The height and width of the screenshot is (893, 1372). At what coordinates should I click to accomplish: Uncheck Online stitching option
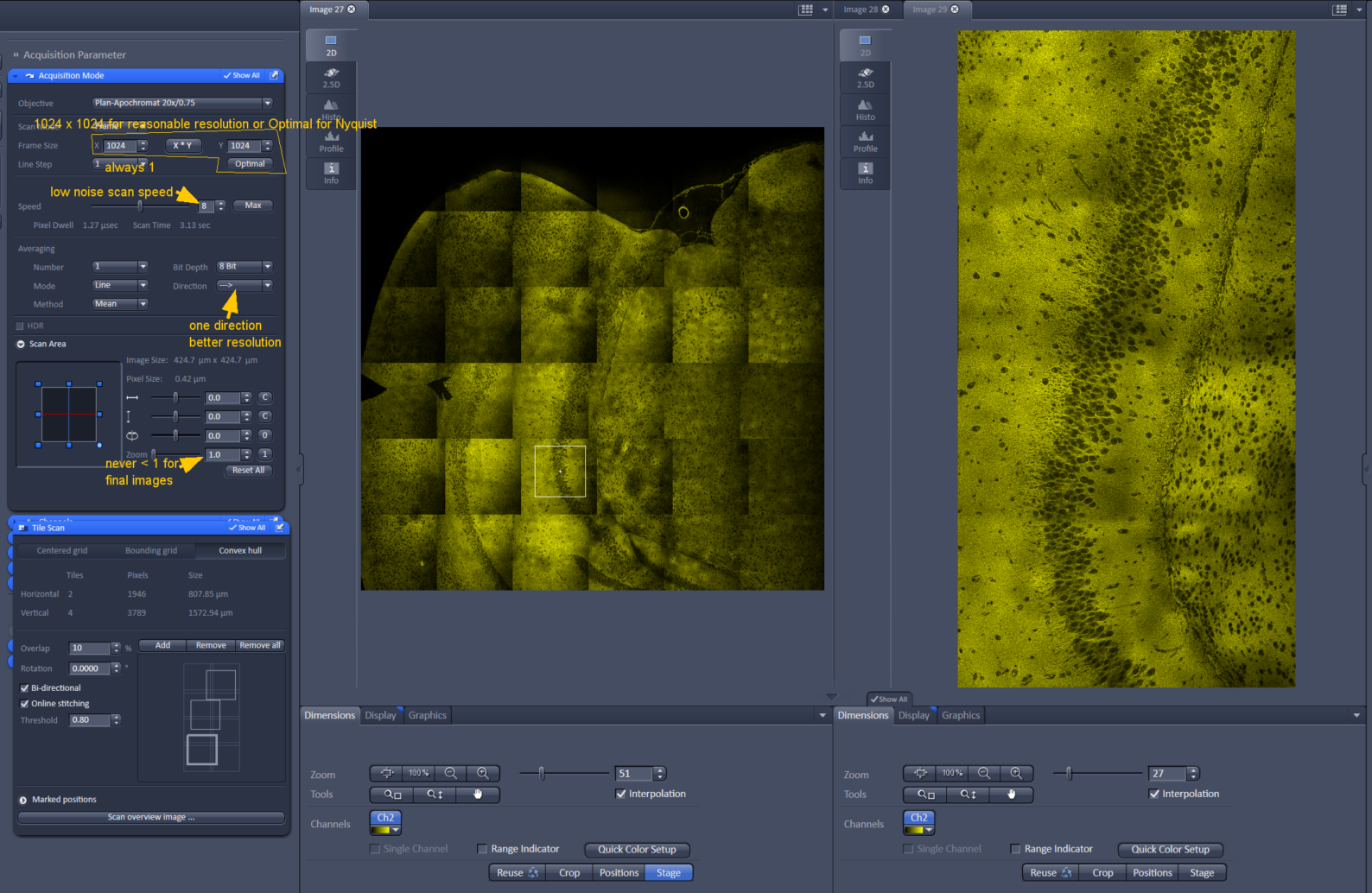pos(25,704)
